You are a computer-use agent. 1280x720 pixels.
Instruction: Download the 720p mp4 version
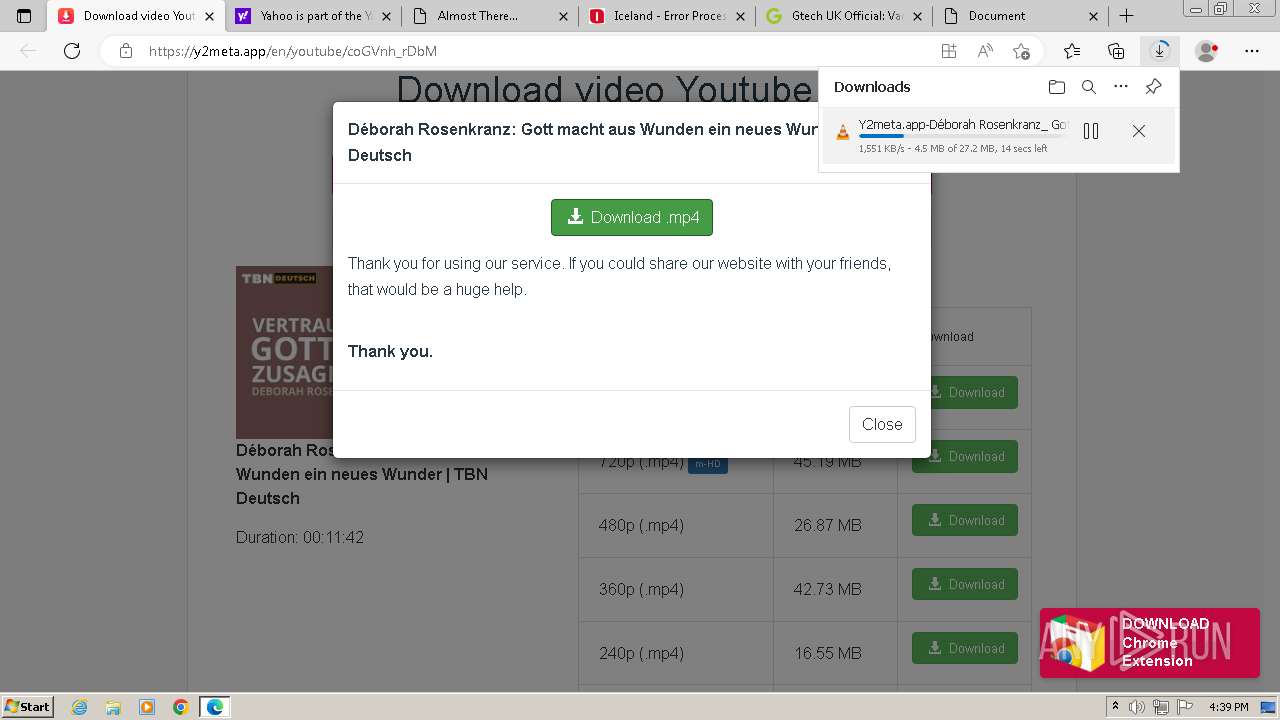click(x=965, y=456)
